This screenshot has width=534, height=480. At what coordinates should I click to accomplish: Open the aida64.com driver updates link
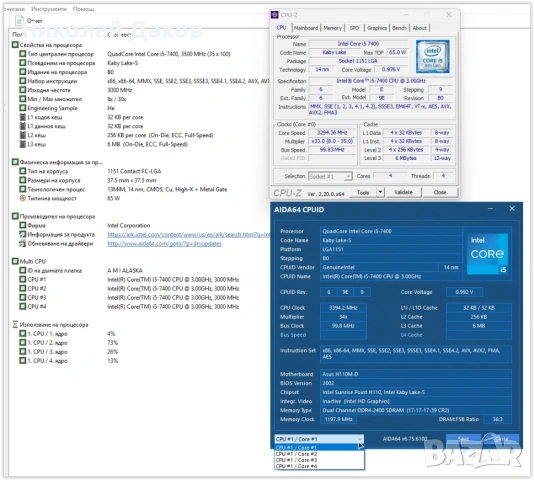[x=164, y=243]
